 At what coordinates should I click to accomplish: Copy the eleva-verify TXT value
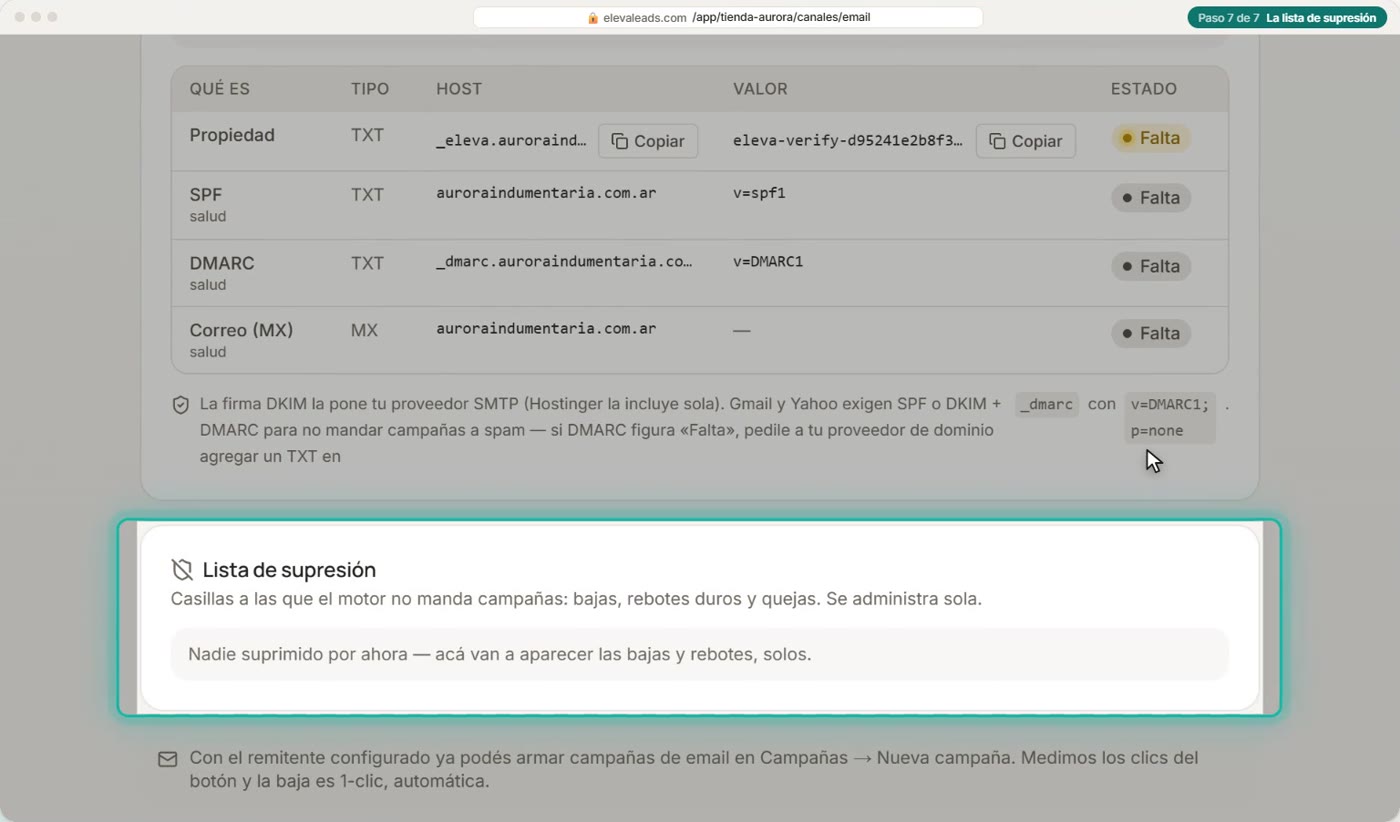point(1025,141)
